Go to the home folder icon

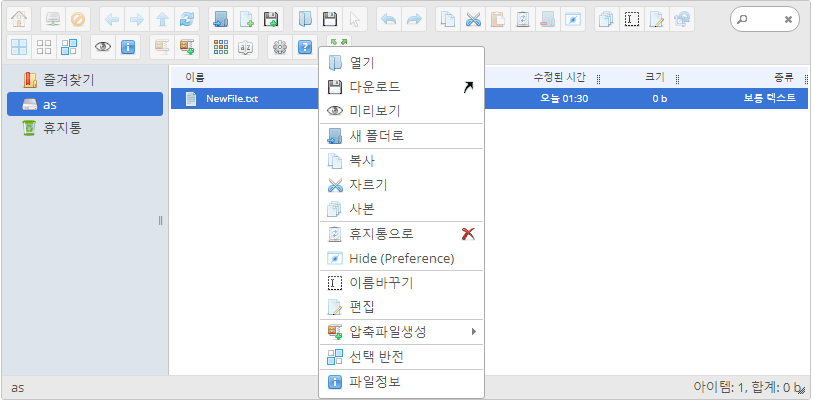pyautogui.click(x=19, y=20)
